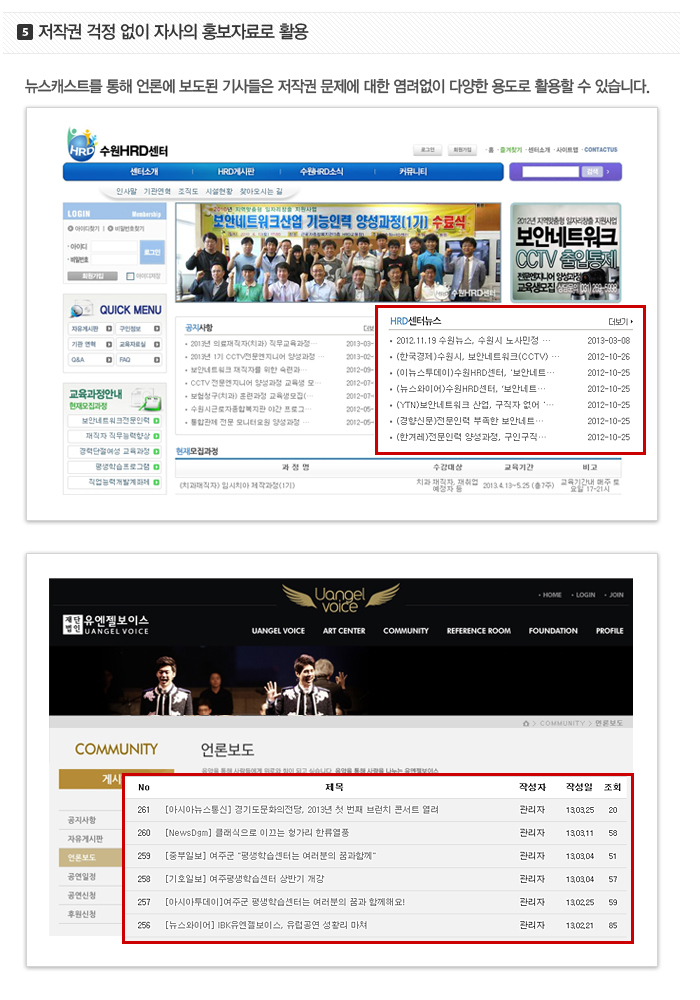Click the 비밀번호찾기 link
The height and width of the screenshot is (1000, 700).
126,228
